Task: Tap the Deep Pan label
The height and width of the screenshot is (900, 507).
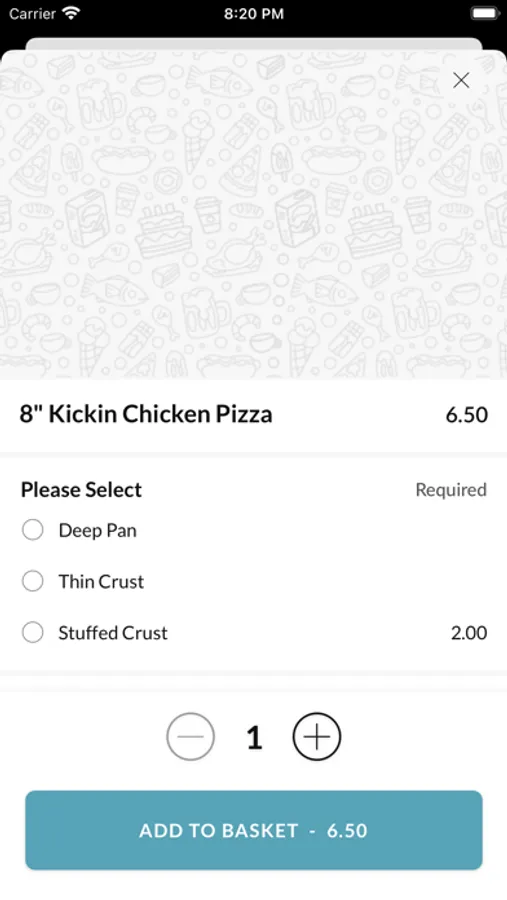Action: 98,530
